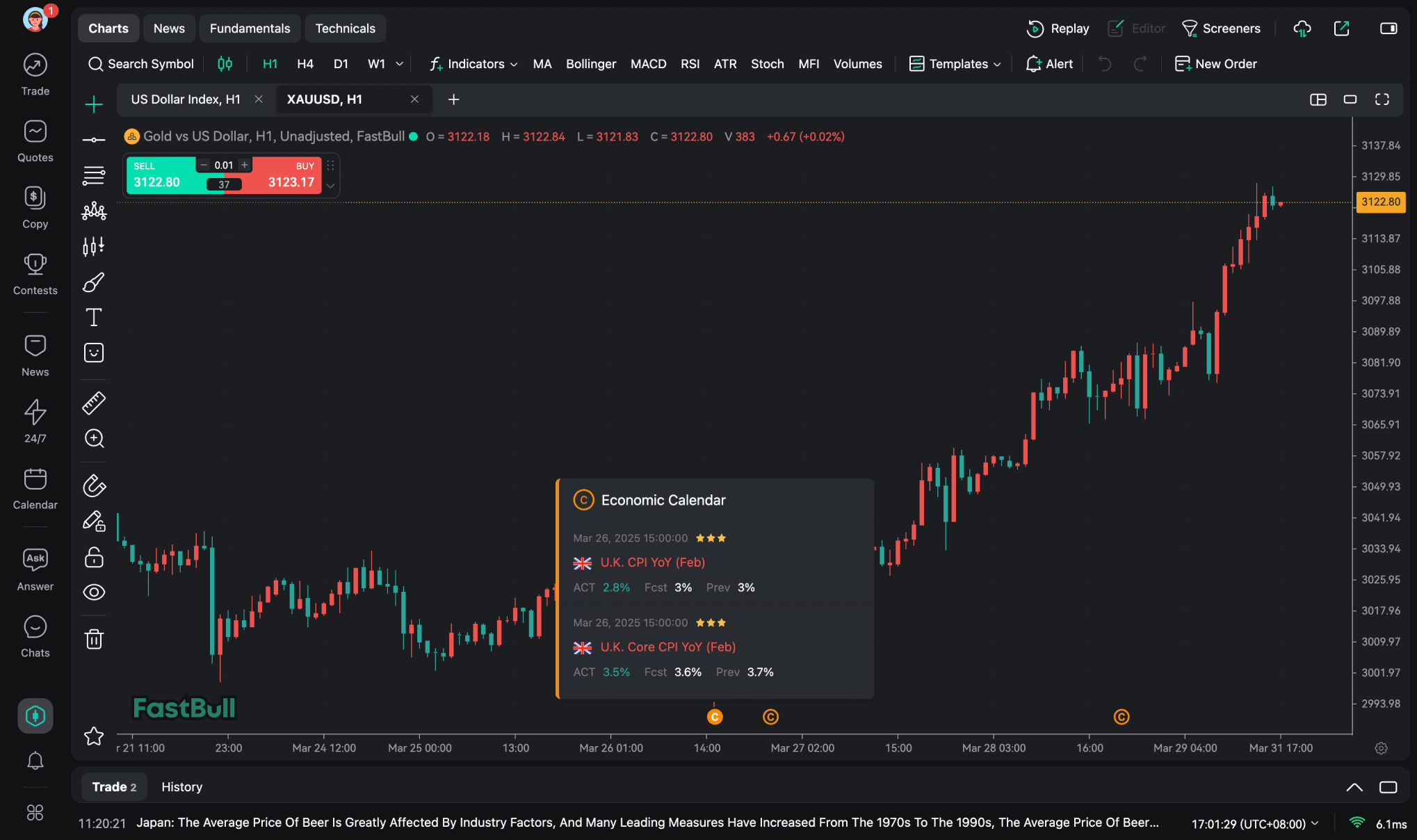Switch to US Dollar Index, H1 tab

pyautogui.click(x=186, y=99)
